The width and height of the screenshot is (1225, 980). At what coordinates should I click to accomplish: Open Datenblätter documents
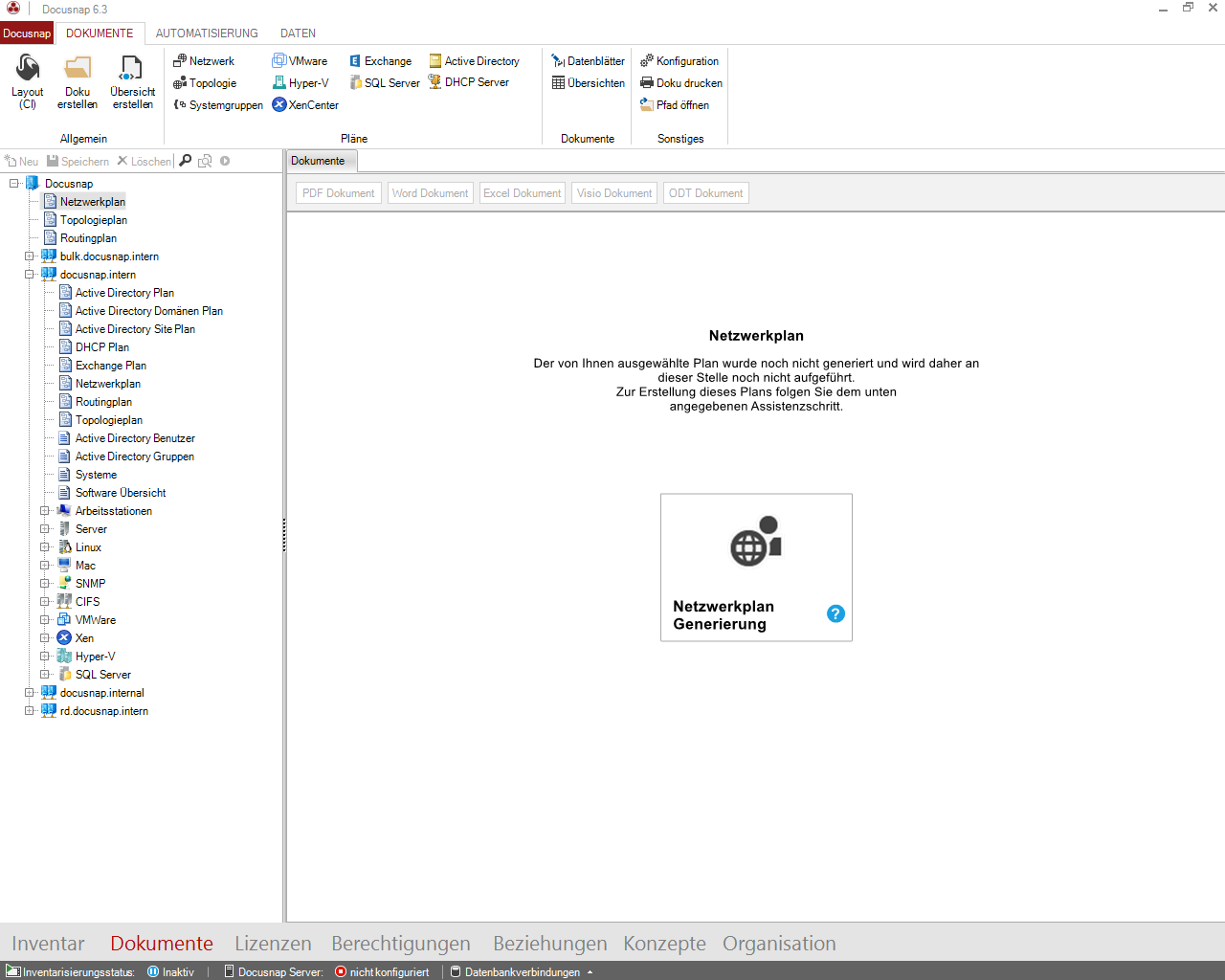tap(588, 60)
